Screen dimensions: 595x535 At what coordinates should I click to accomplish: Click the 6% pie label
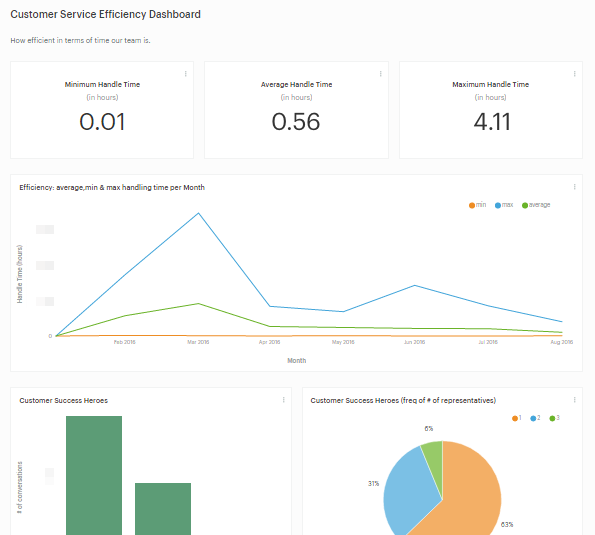[x=428, y=429]
